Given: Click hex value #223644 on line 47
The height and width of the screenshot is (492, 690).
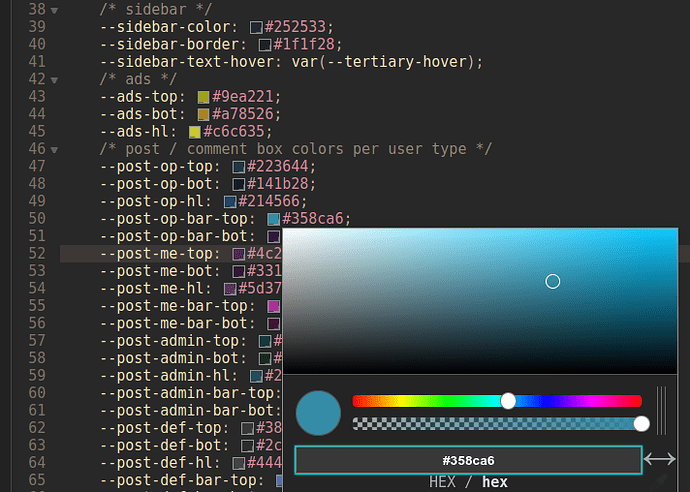Looking at the screenshot, I should click(x=277, y=166).
